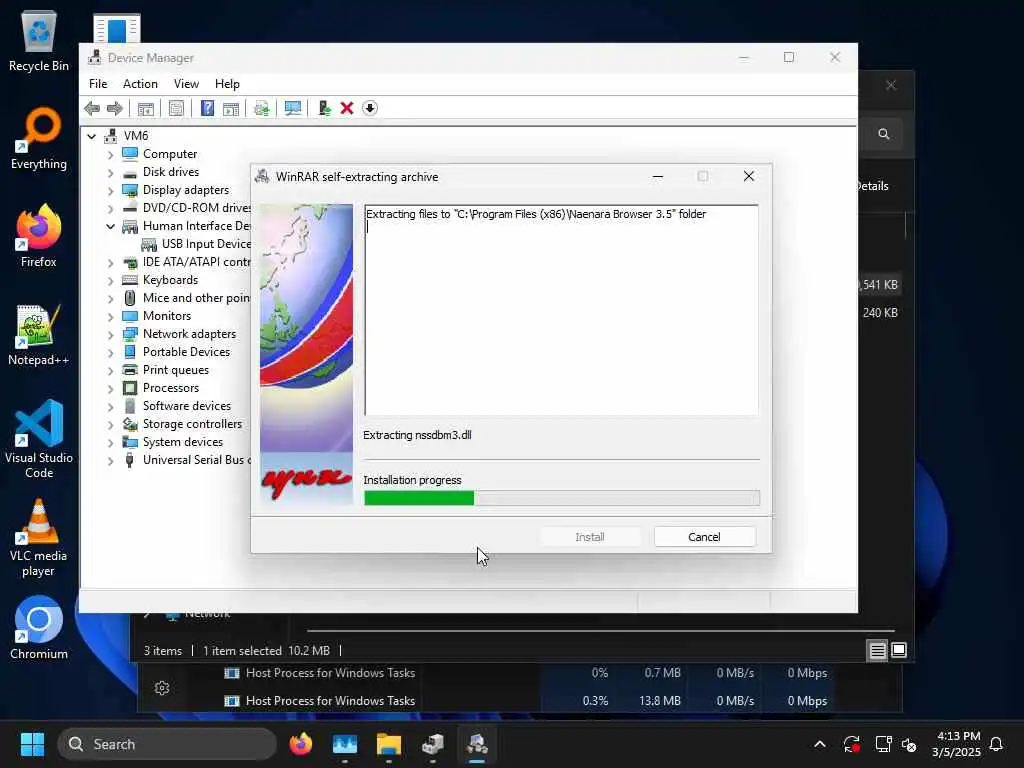This screenshot has width=1024, height=768.
Task: Open the Windows Start menu
Action: [32, 744]
